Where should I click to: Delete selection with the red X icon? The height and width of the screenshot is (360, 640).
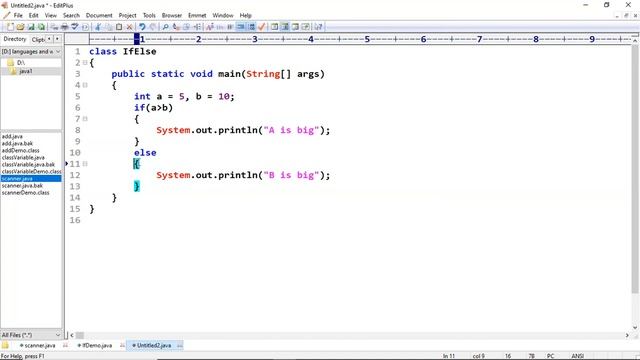[x=129, y=27]
